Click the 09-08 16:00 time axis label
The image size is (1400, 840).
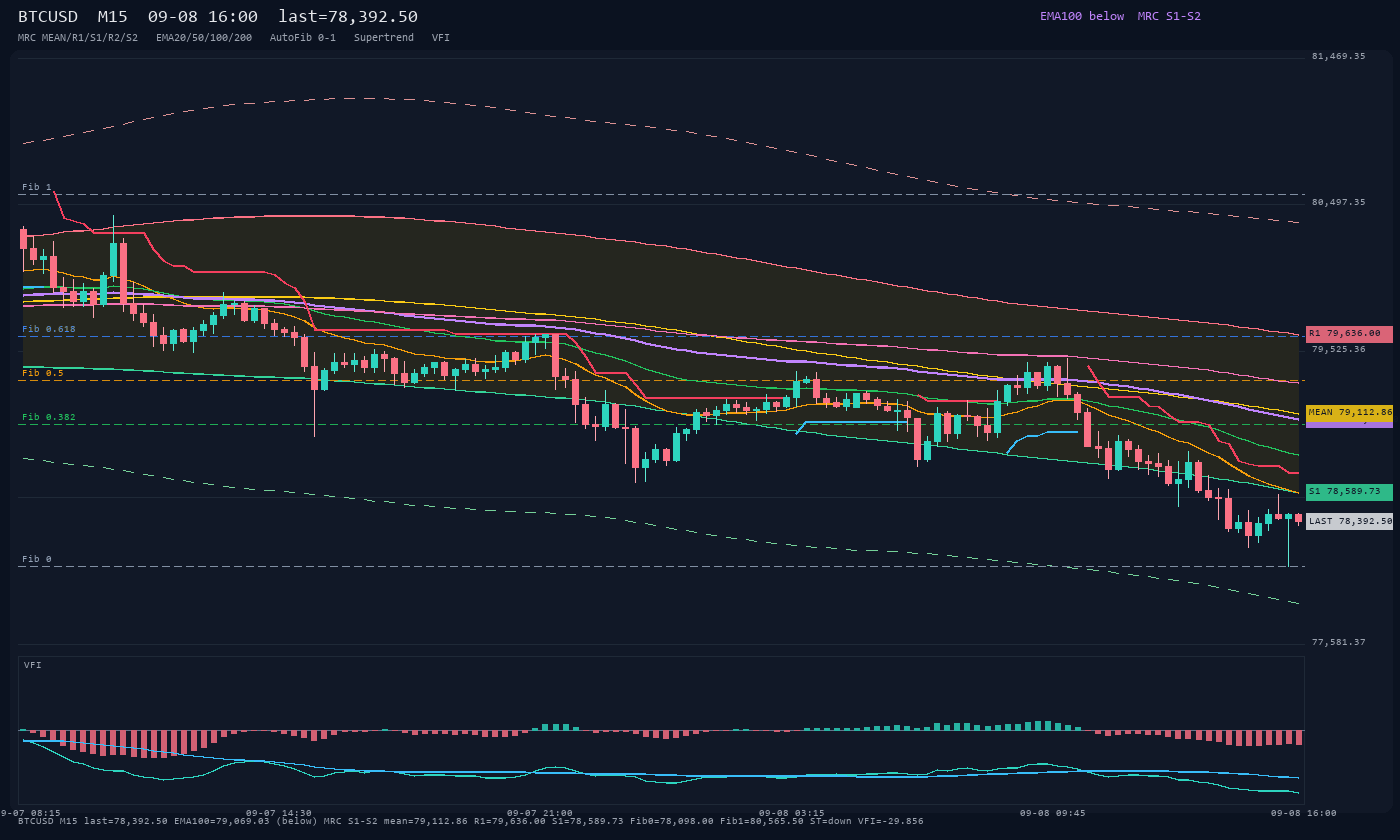[1304, 813]
